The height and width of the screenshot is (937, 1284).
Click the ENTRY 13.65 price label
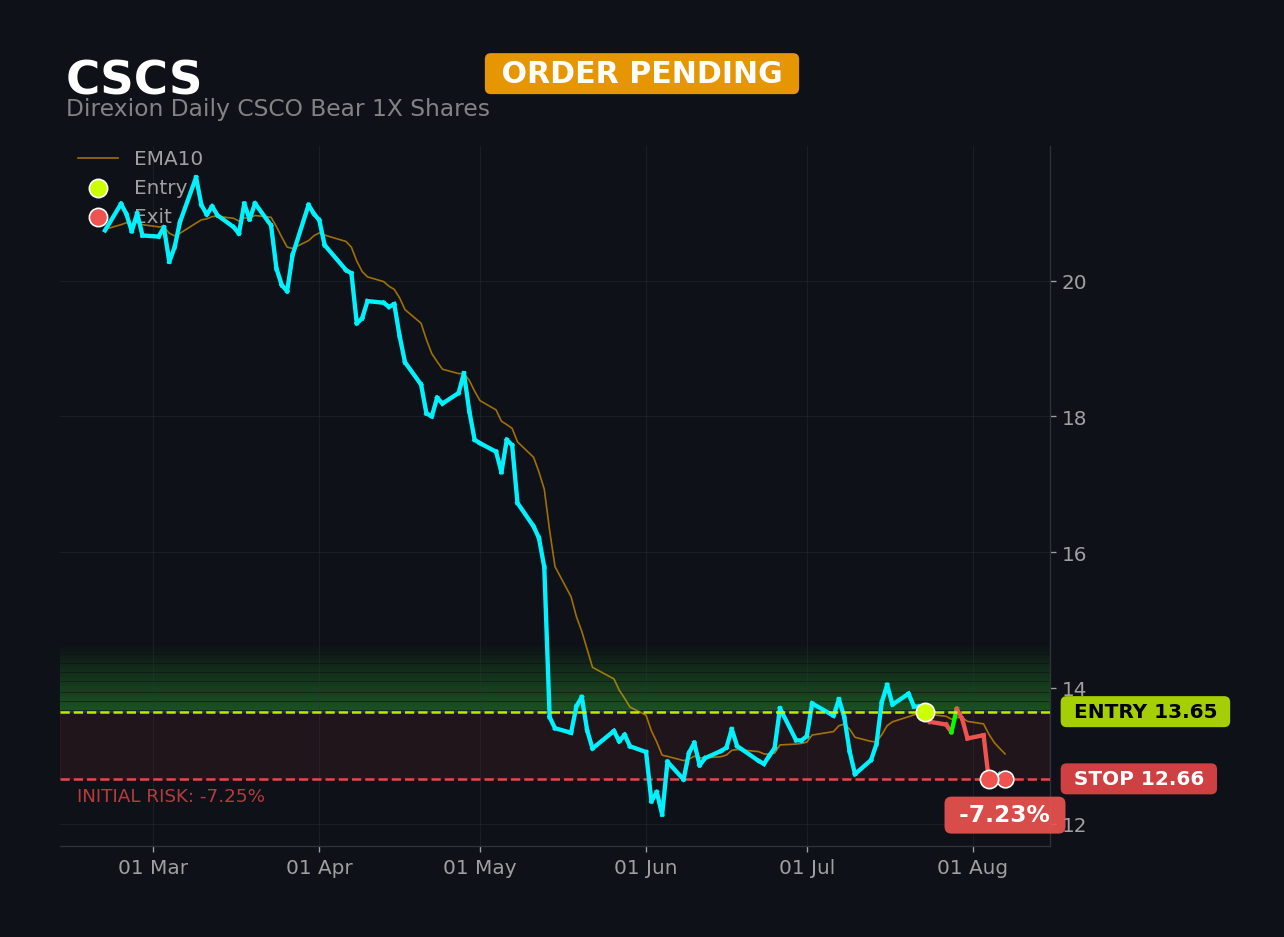point(1145,712)
